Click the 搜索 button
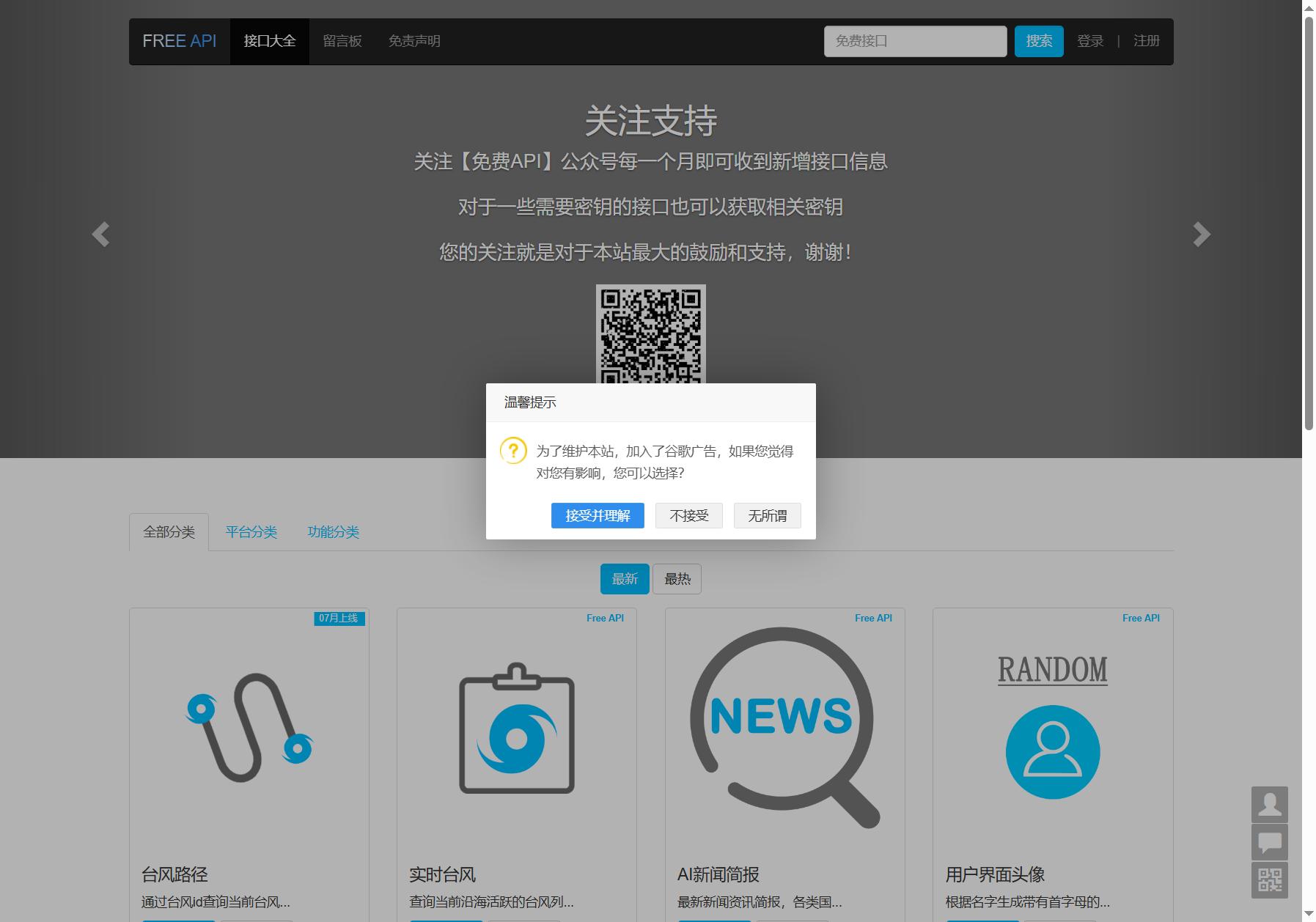The height and width of the screenshot is (922, 1316). 1039,41
